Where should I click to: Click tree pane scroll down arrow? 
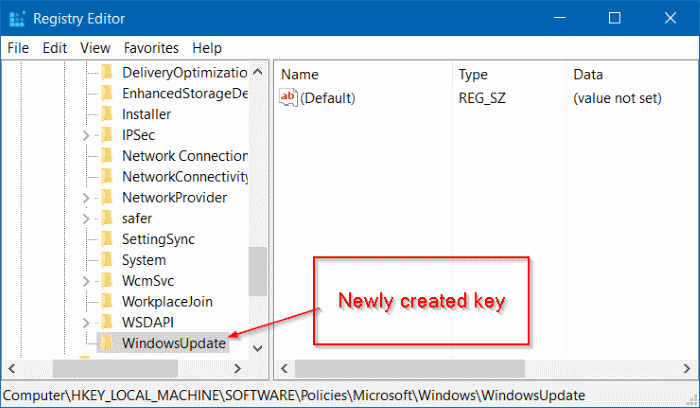pyautogui.click(x=258, y=348)
